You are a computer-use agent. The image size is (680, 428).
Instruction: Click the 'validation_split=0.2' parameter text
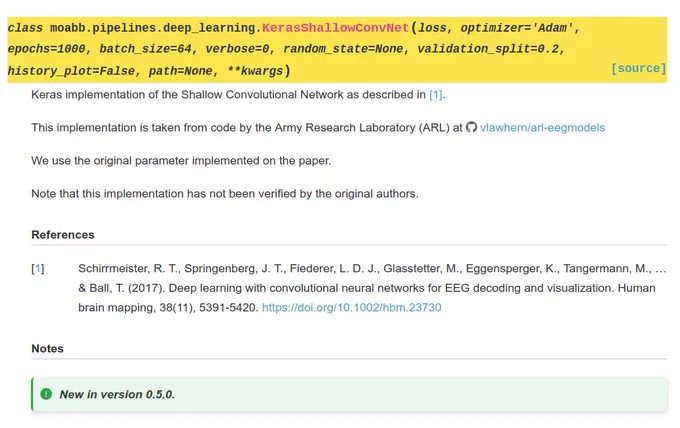point(488,49)
